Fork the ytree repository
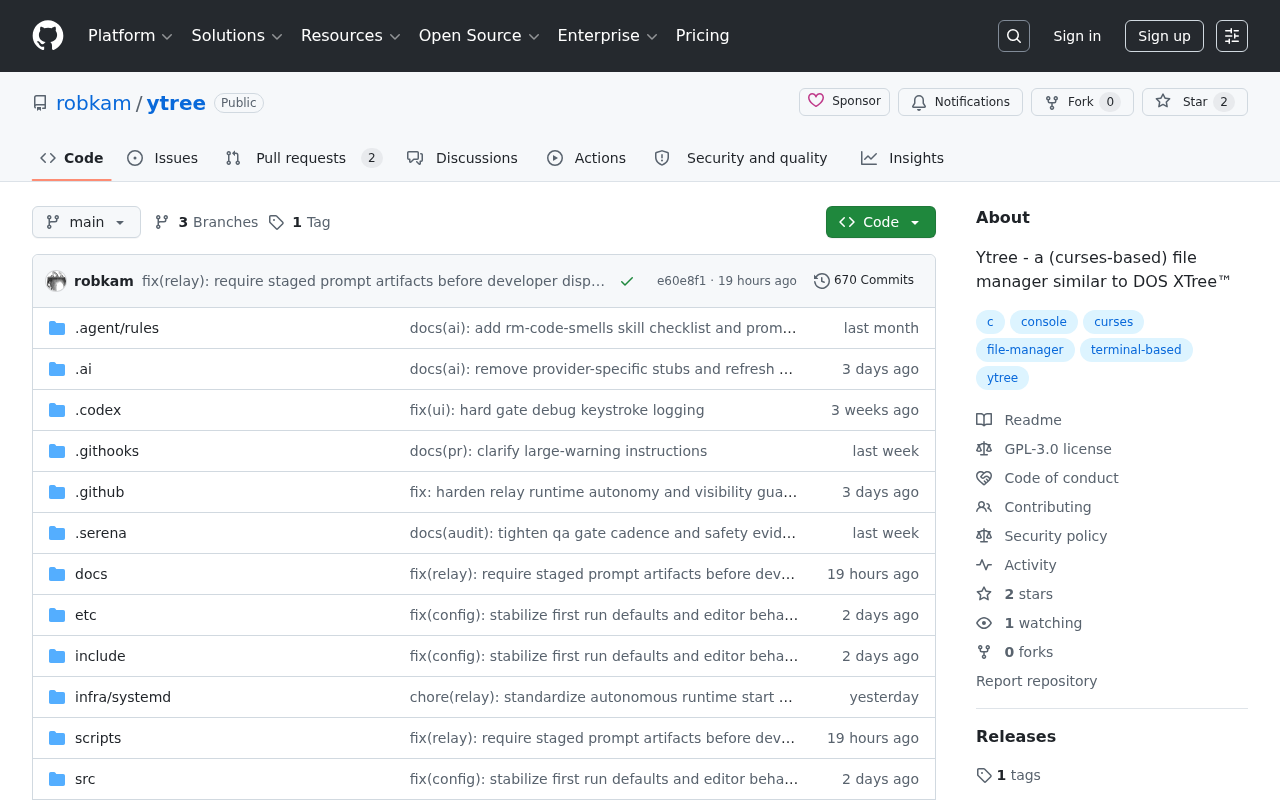The width and height of the screenshot is (1280, 800). pyautogui.click(x=1082, y=102)
